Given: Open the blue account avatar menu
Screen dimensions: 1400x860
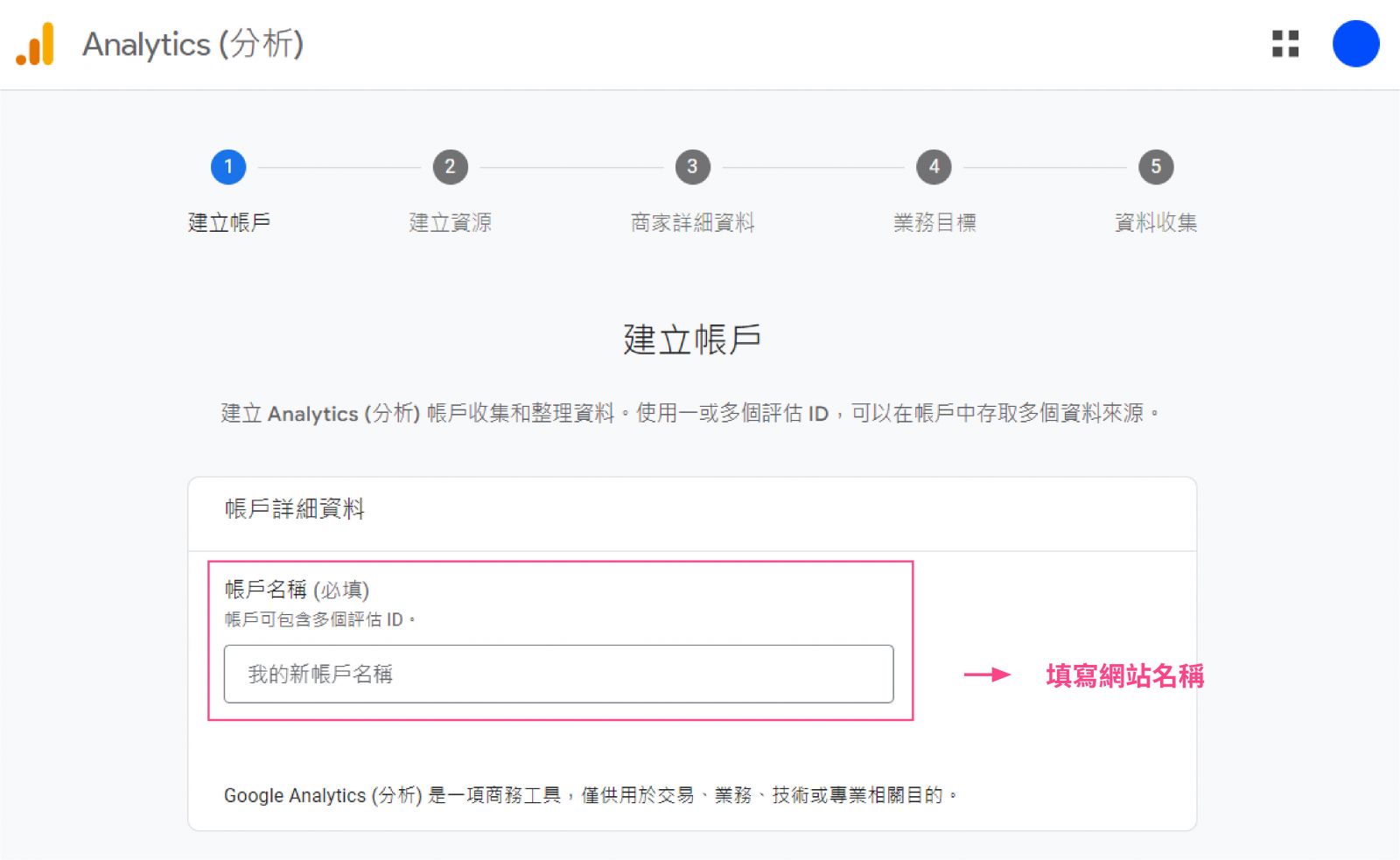Looking at the screenshot, I should pyautogui.click(x=1355, y=44).
